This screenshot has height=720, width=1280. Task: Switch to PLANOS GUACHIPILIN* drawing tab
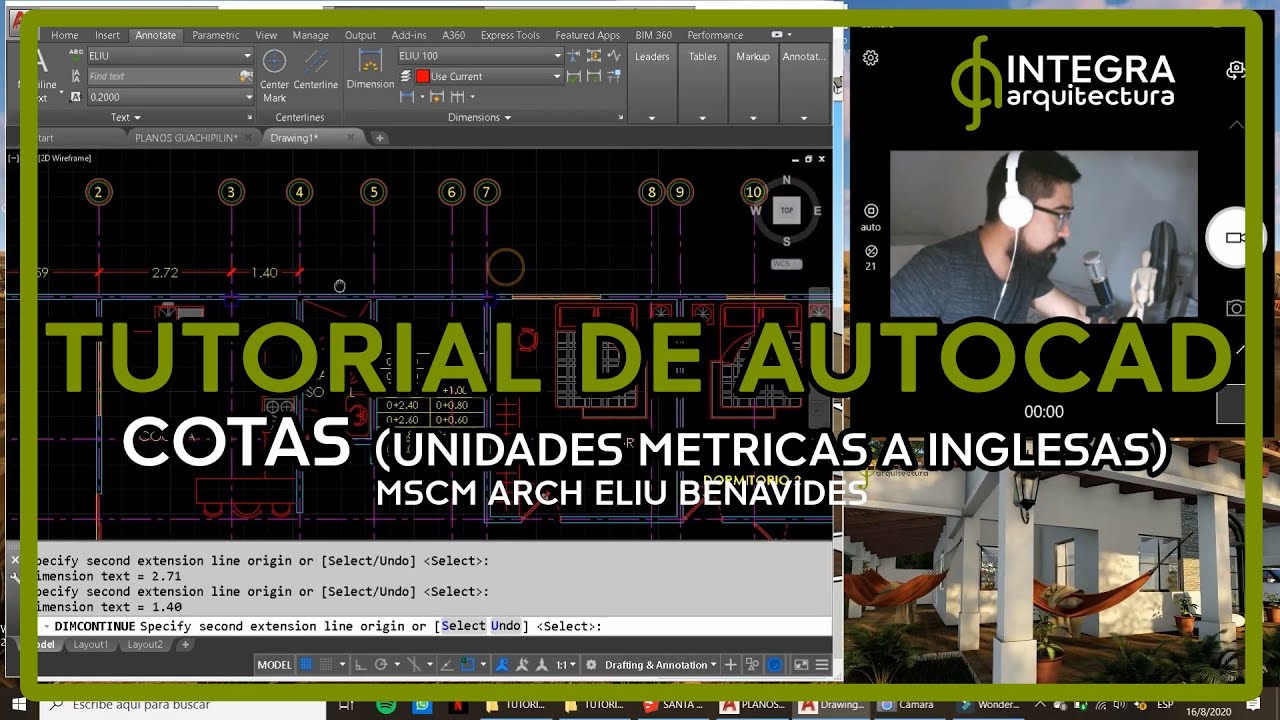pos(186,138)
